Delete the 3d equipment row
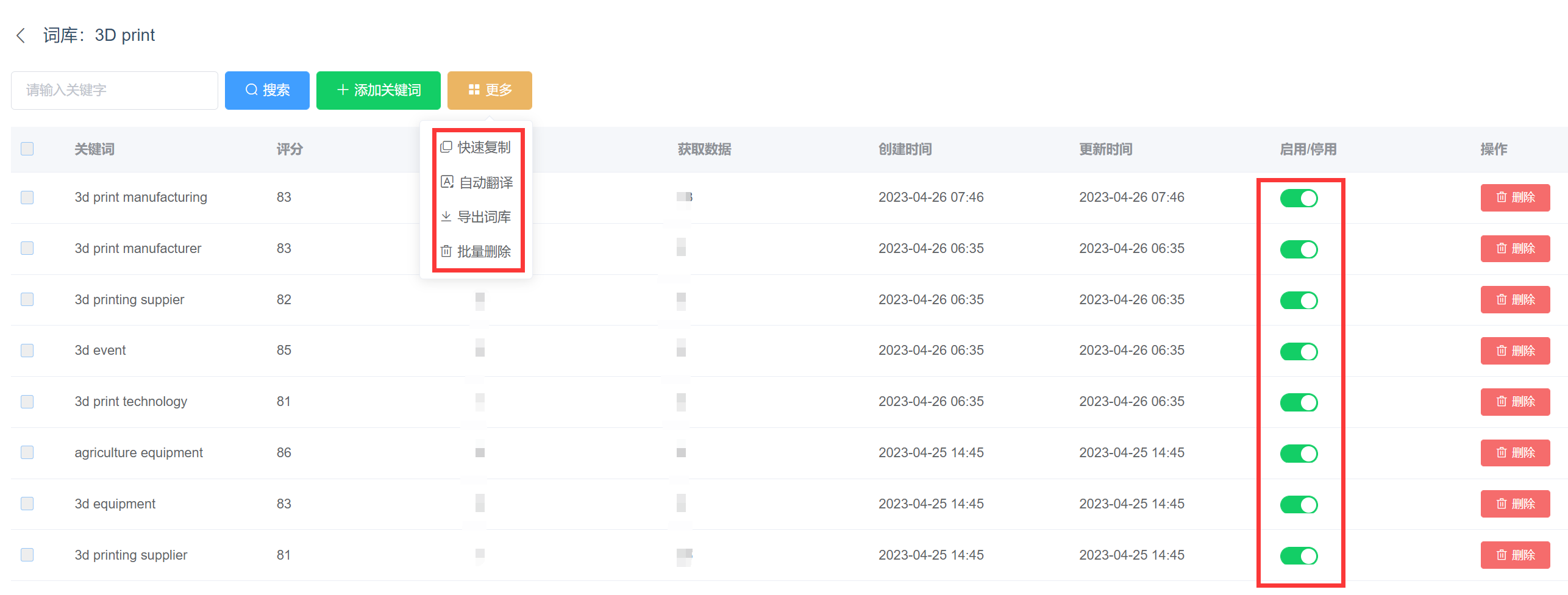 coord(1515,504)
